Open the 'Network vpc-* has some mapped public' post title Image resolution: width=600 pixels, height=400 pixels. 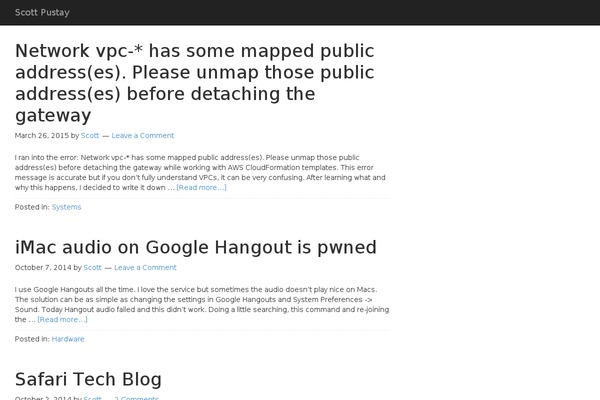point(194,83)
